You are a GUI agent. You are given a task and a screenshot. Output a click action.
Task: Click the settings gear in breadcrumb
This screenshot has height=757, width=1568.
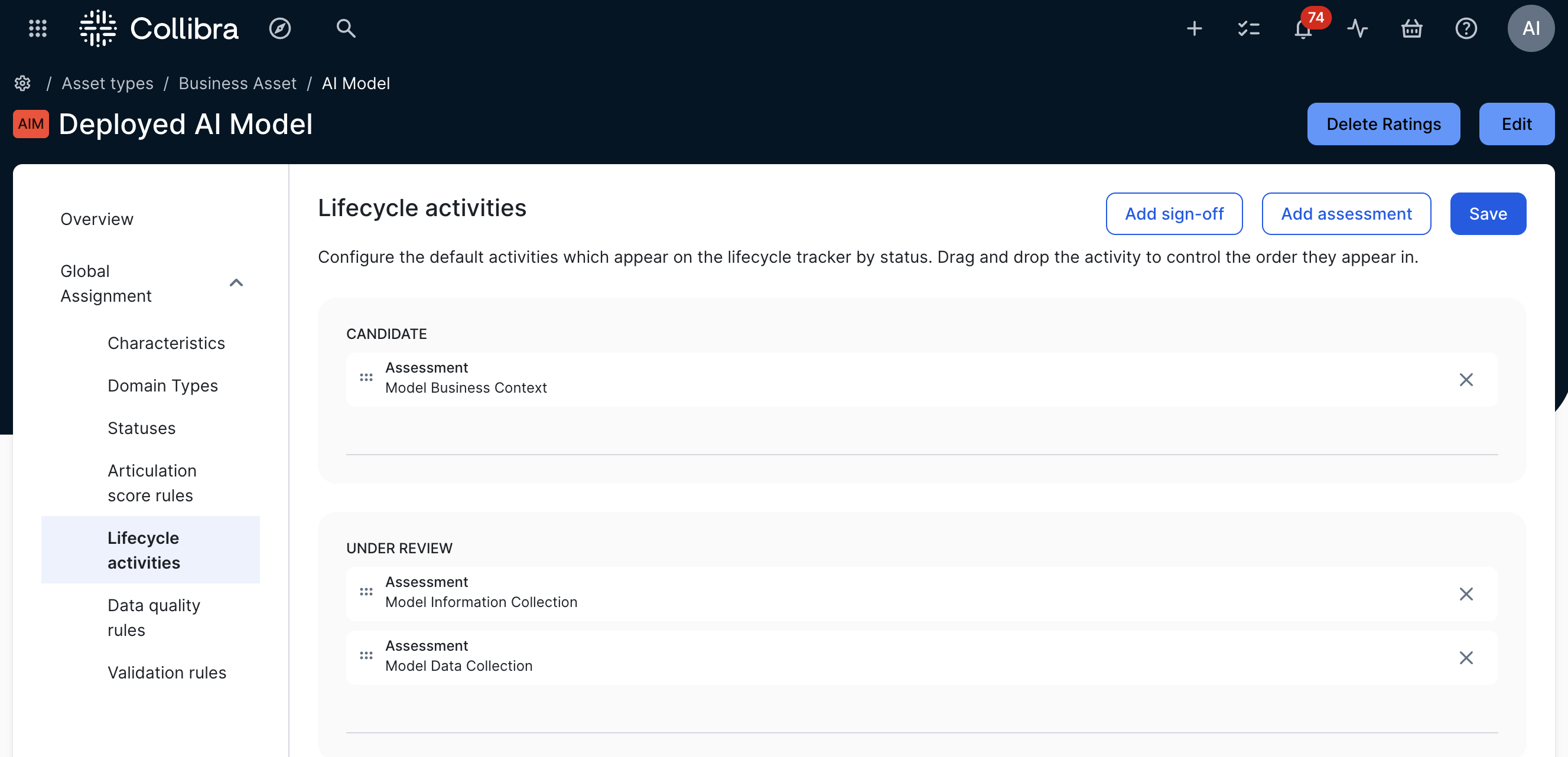(x=22, y=83)
